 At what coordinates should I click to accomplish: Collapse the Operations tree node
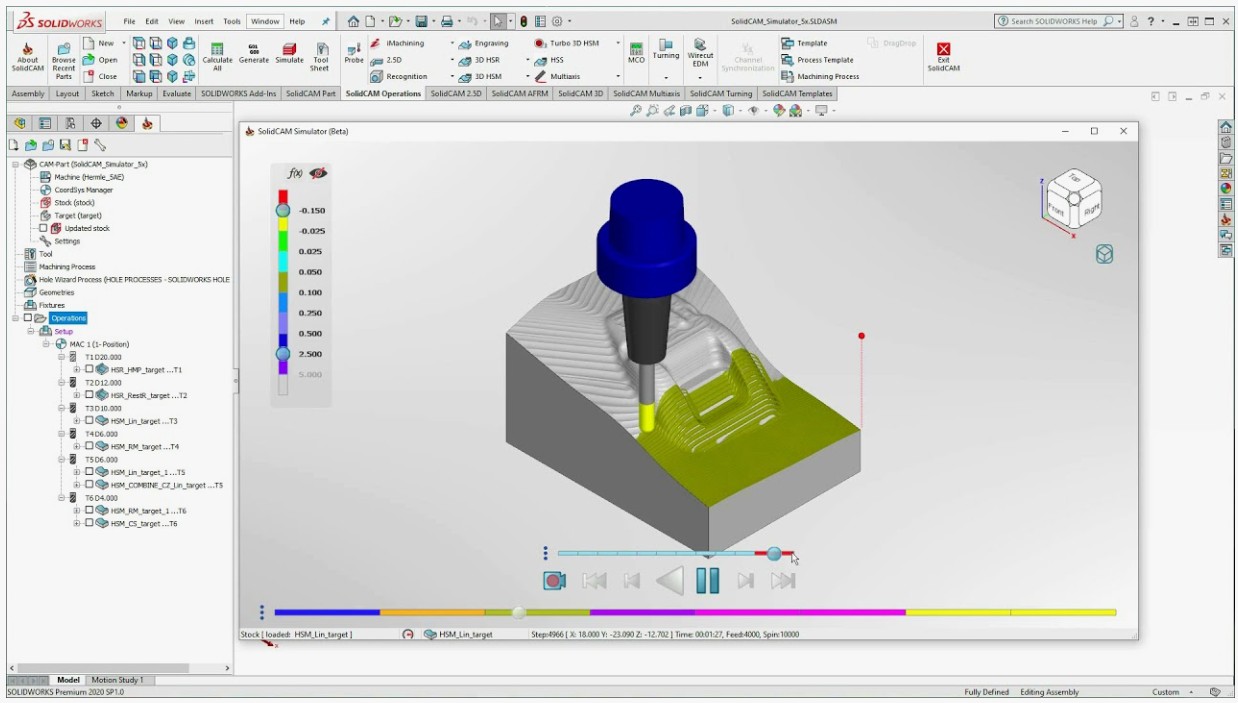pos(15,318)
